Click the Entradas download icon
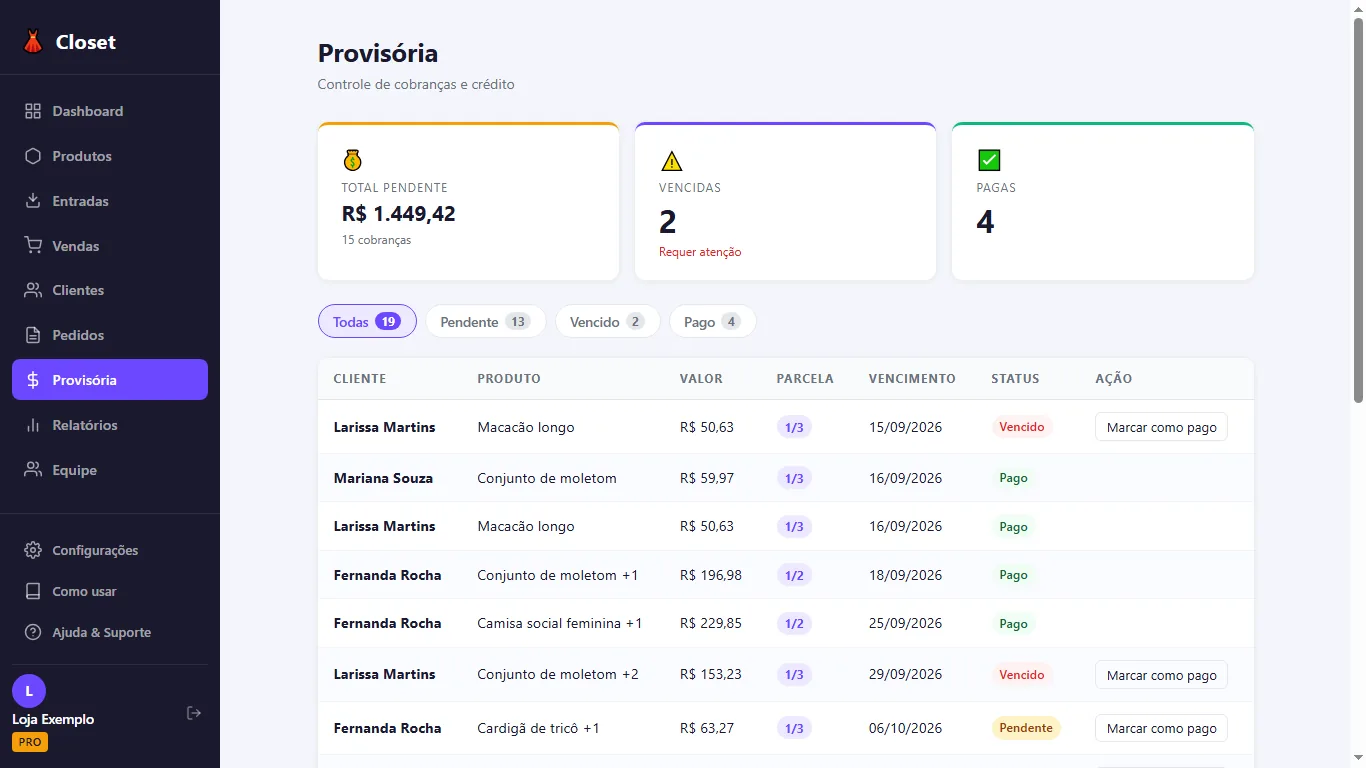Image resolution: width=1366 pixels, height=768 pixels. (33, 201)
